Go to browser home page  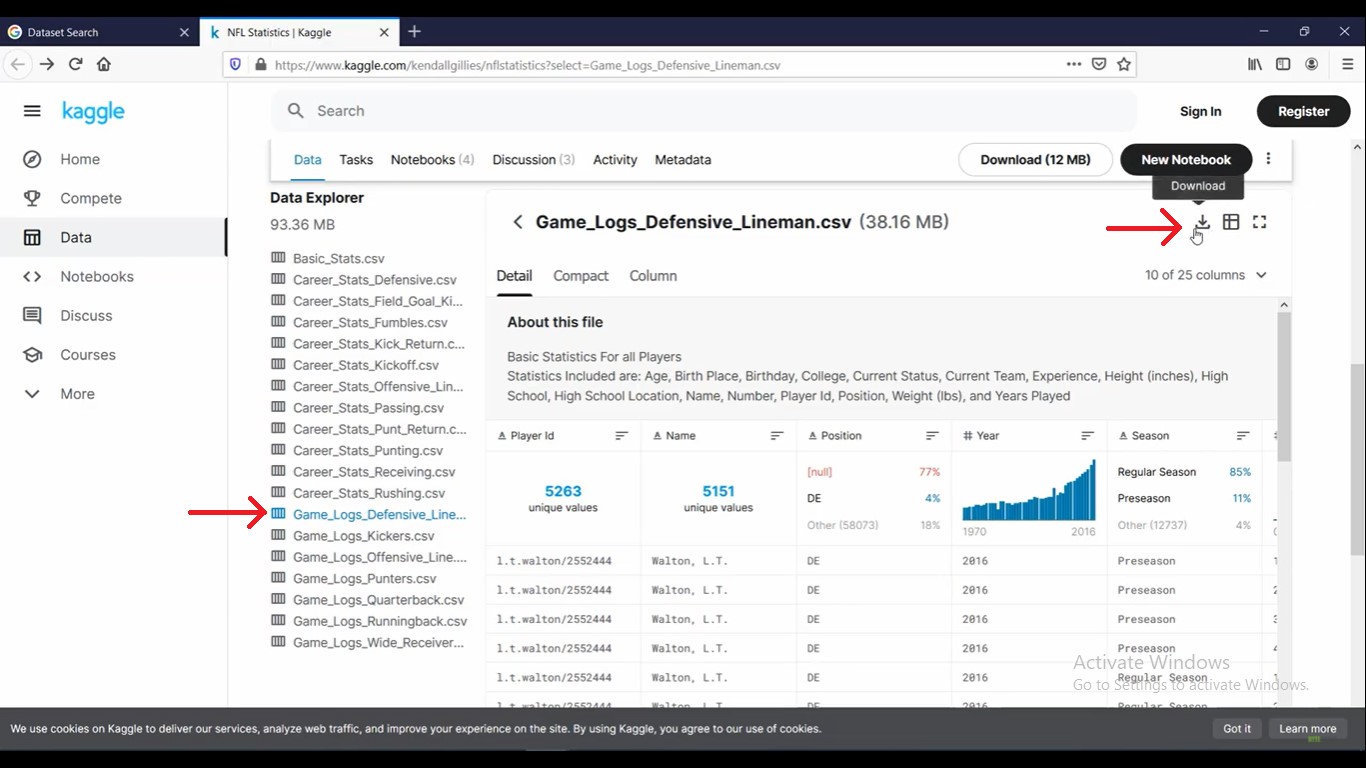(104, 64)
